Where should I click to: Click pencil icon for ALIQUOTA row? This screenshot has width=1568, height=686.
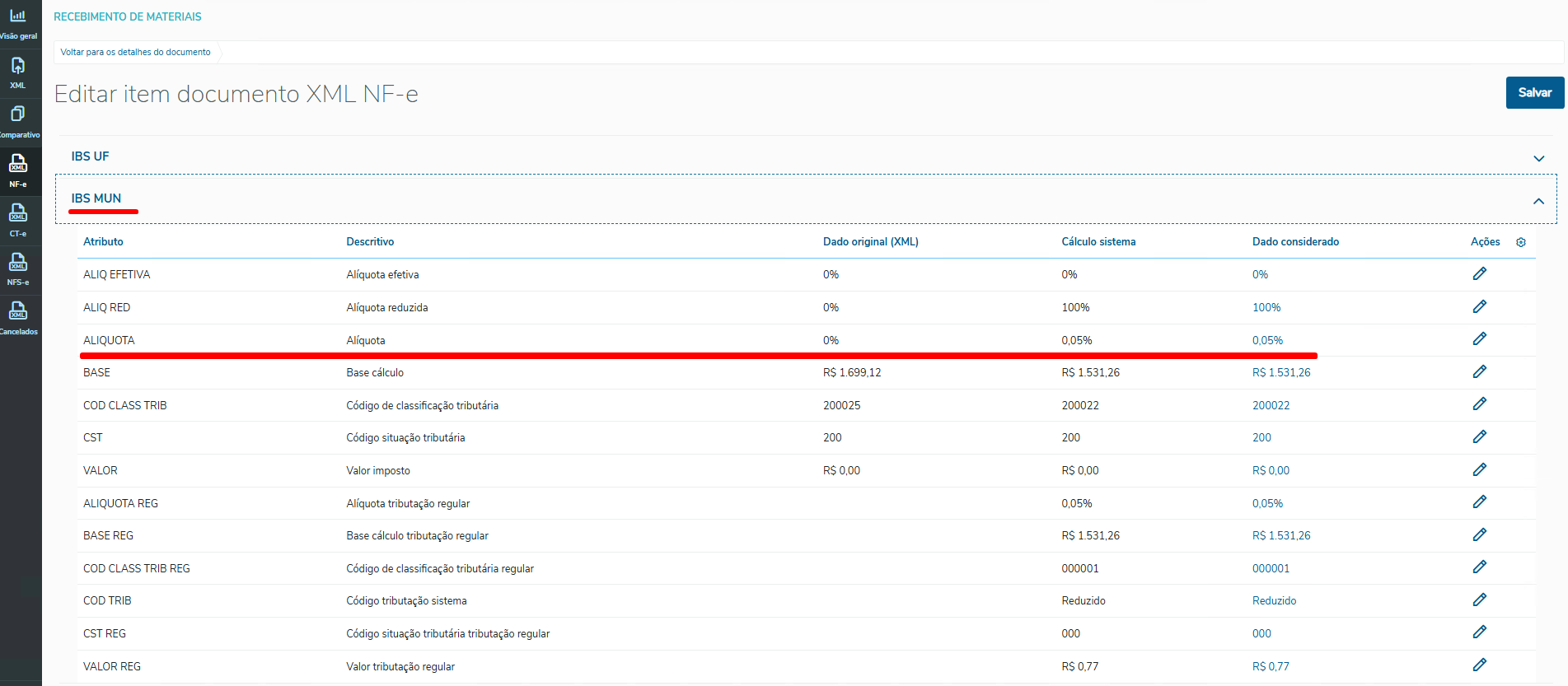[x=1479, y=339]
